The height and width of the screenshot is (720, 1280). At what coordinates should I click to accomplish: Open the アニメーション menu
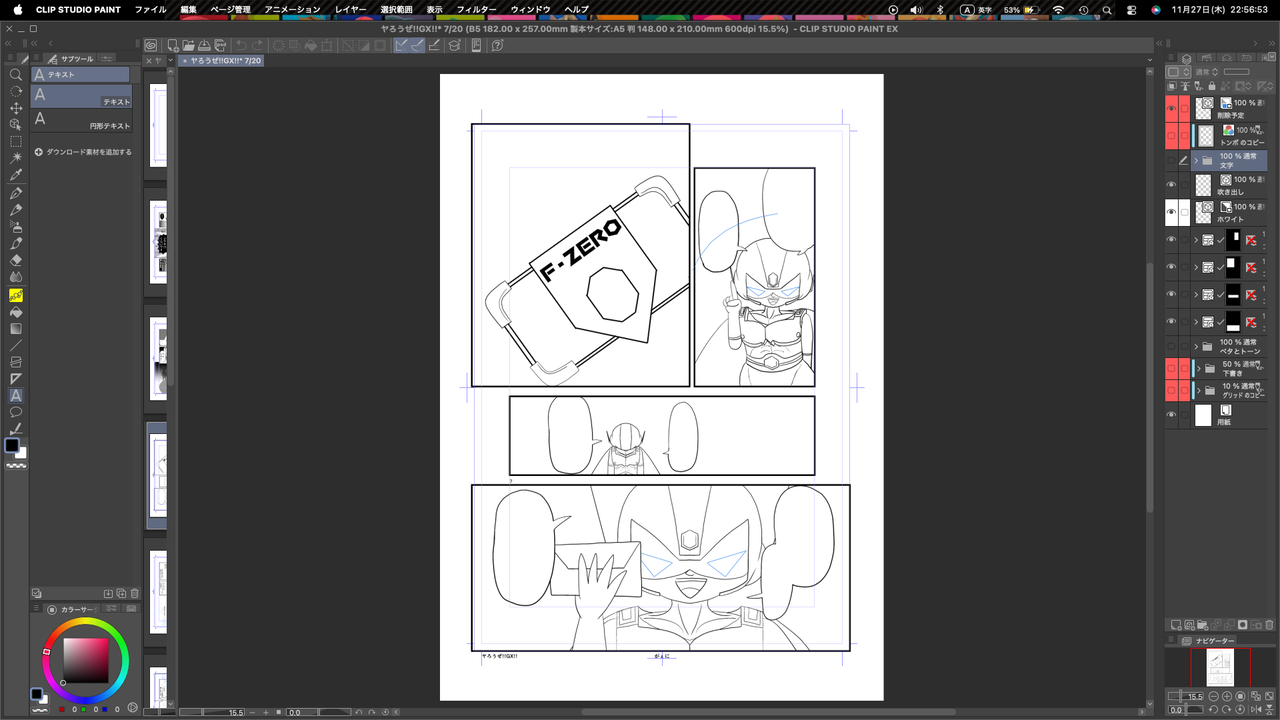[292, 9]
